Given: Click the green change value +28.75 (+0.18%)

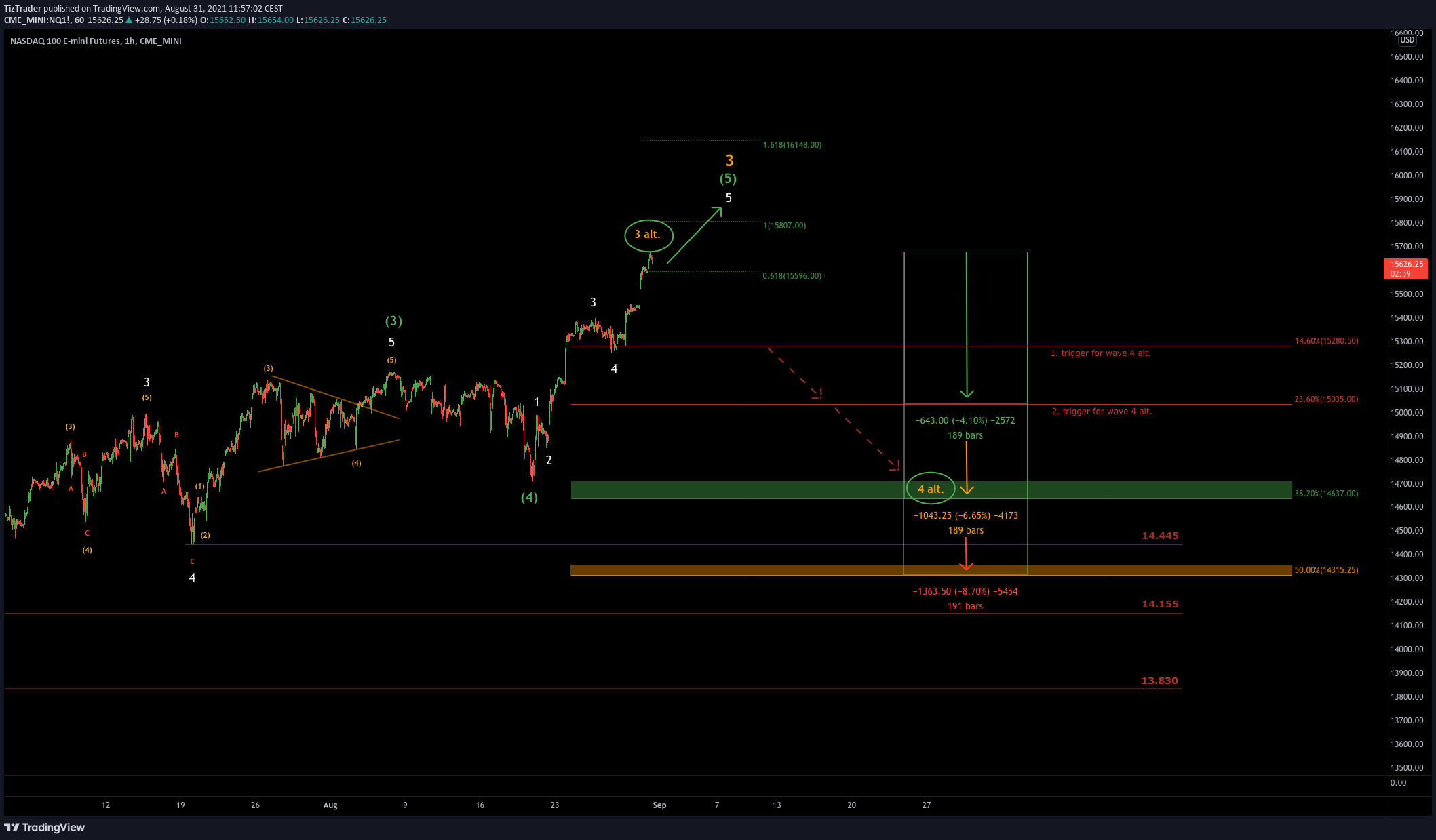Looking at the screenshot, I should [166, 20].
